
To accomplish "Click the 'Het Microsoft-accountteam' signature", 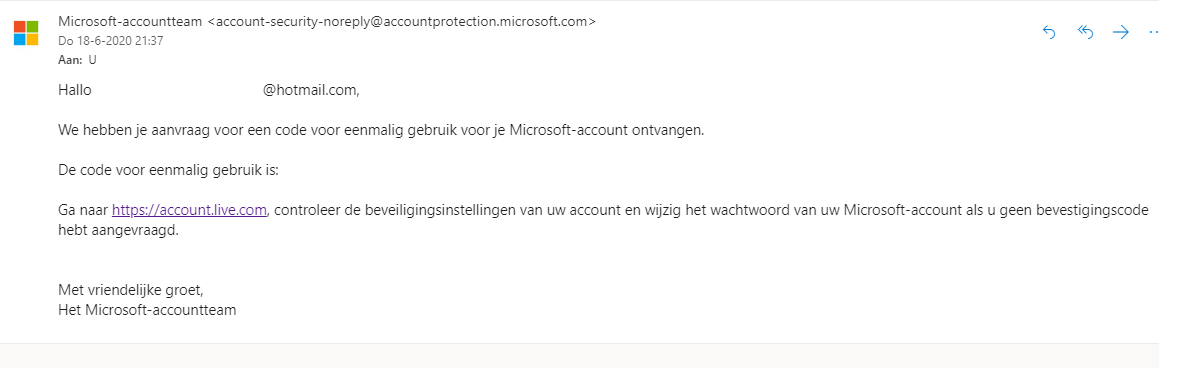I will tap(148, 309).
